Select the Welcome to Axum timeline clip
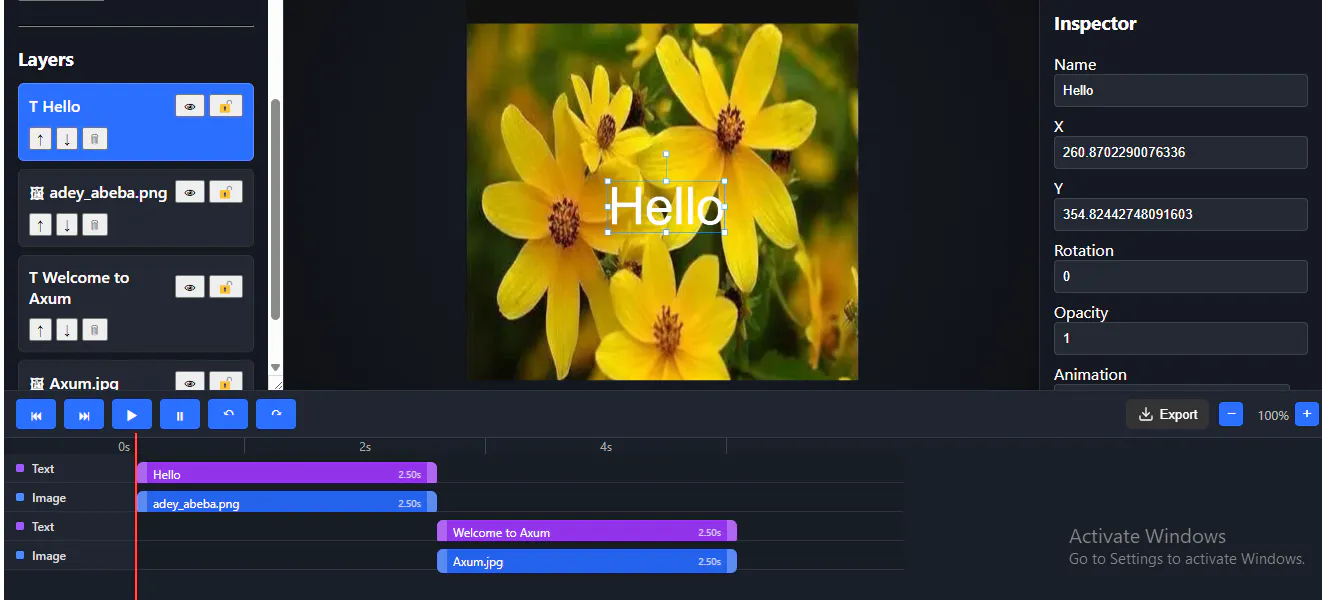 pyautogui.click(x=587, y=532)
